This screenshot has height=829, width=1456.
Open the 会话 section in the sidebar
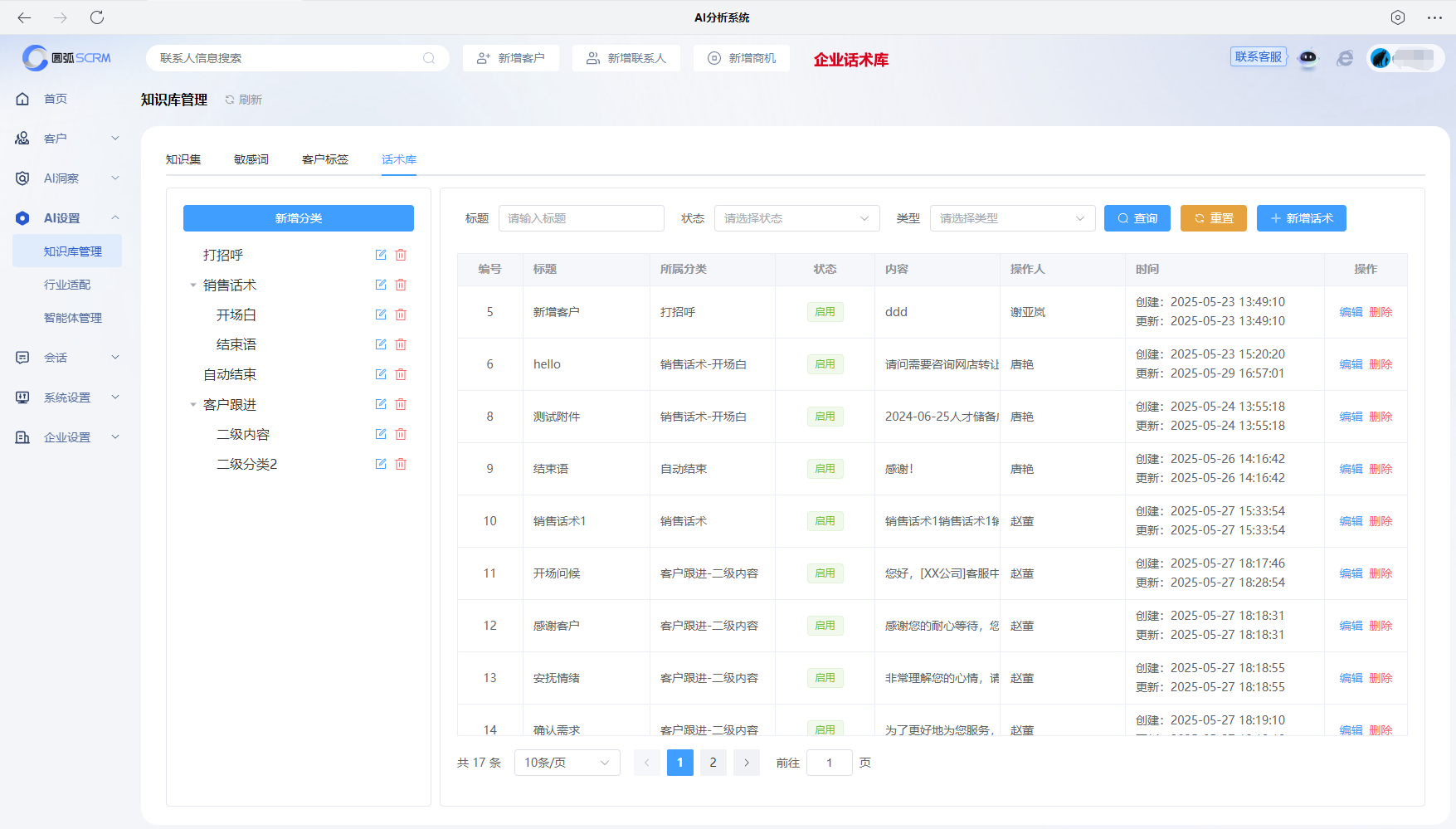tap(56, 357)
